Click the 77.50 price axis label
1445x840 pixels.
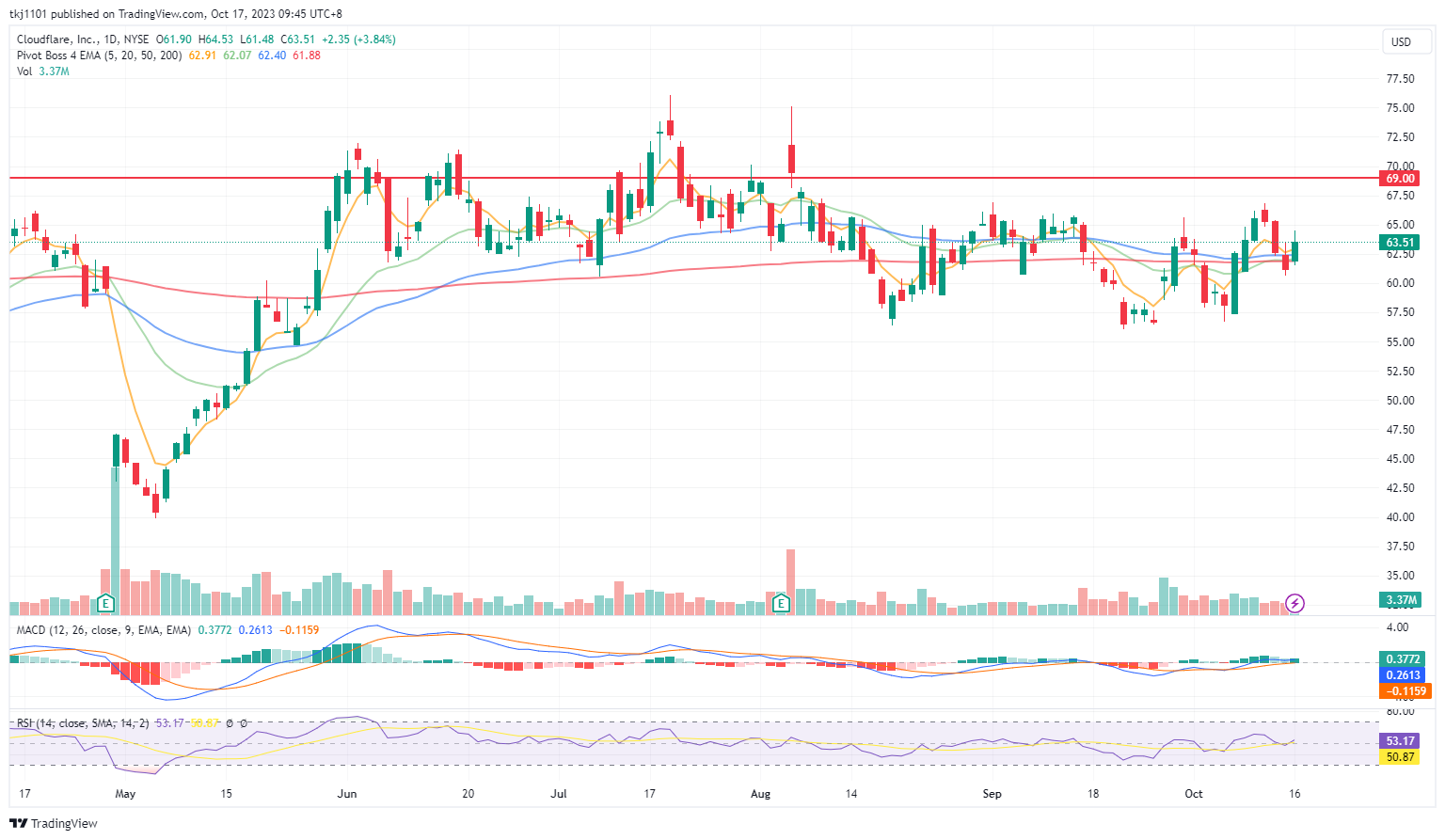pos(1400,79)
